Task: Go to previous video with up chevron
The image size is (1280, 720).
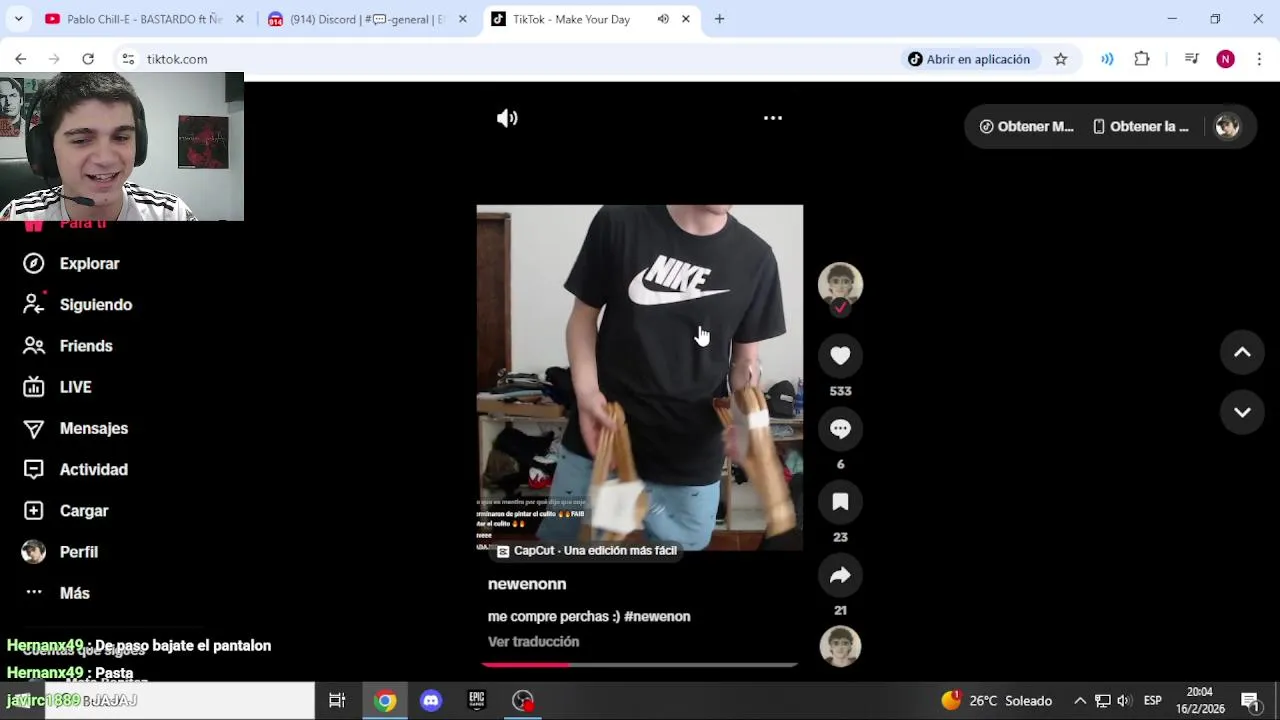Action: coord(1242,352)
